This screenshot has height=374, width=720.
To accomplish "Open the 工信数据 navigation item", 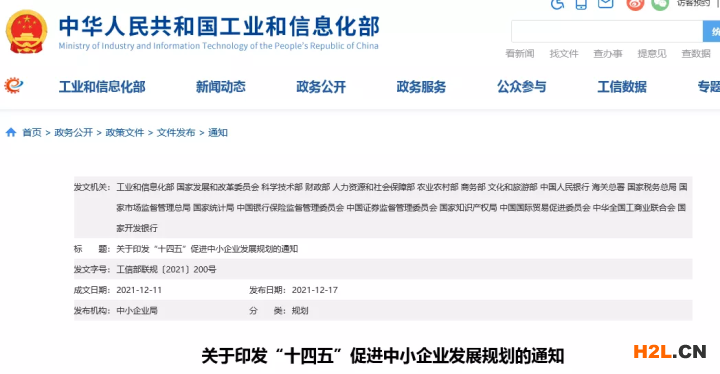I will tap(622, 86).
